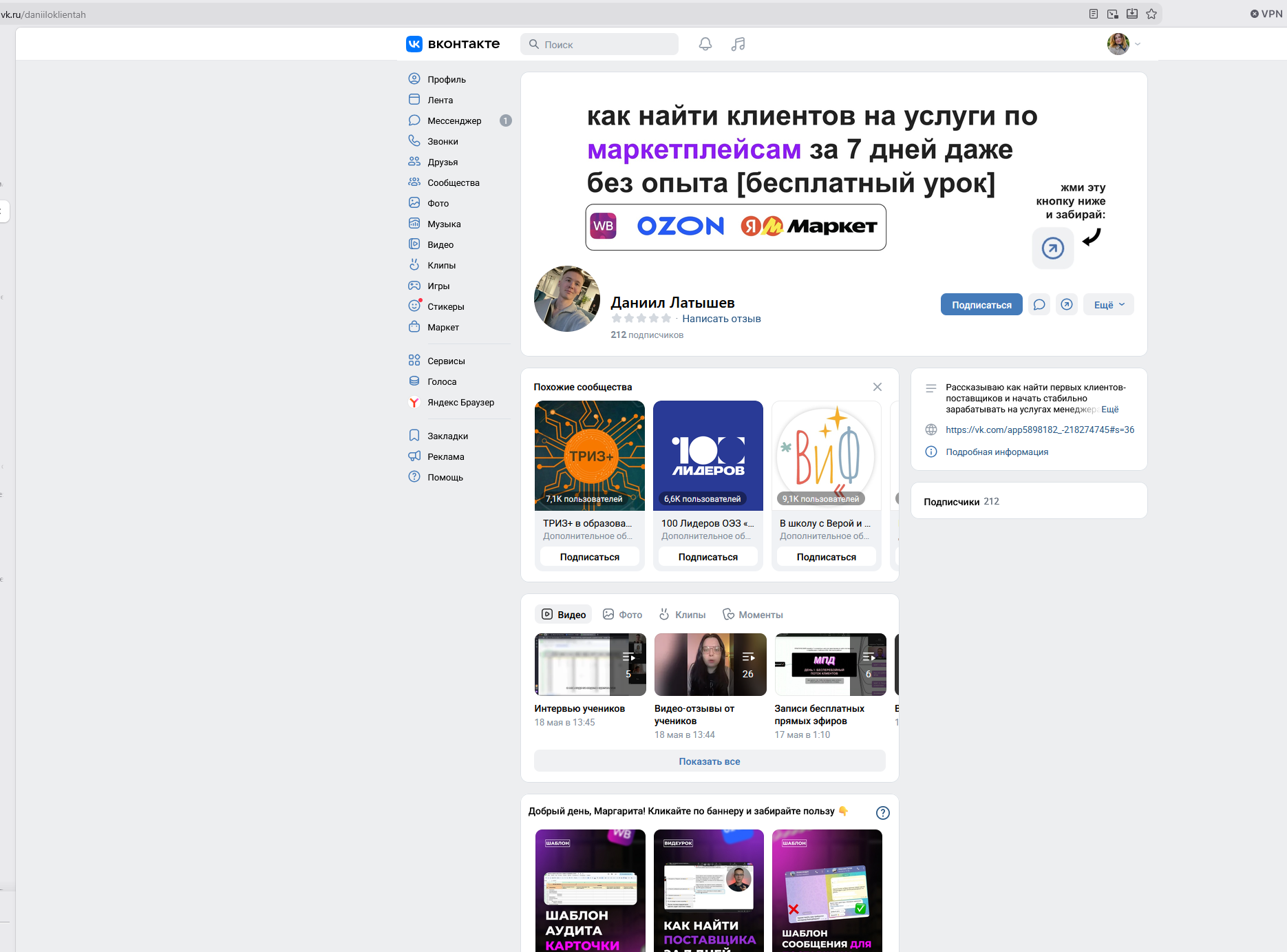Click the Игры gamepad icon
The image size is (1287, 952).
click(x=414, y=286)
